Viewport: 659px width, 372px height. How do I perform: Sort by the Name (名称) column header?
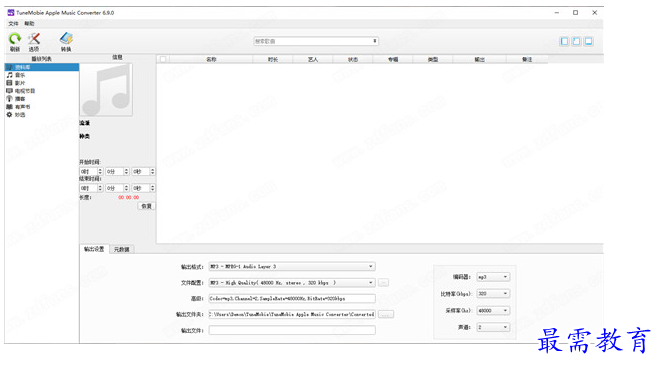[211, 59]
